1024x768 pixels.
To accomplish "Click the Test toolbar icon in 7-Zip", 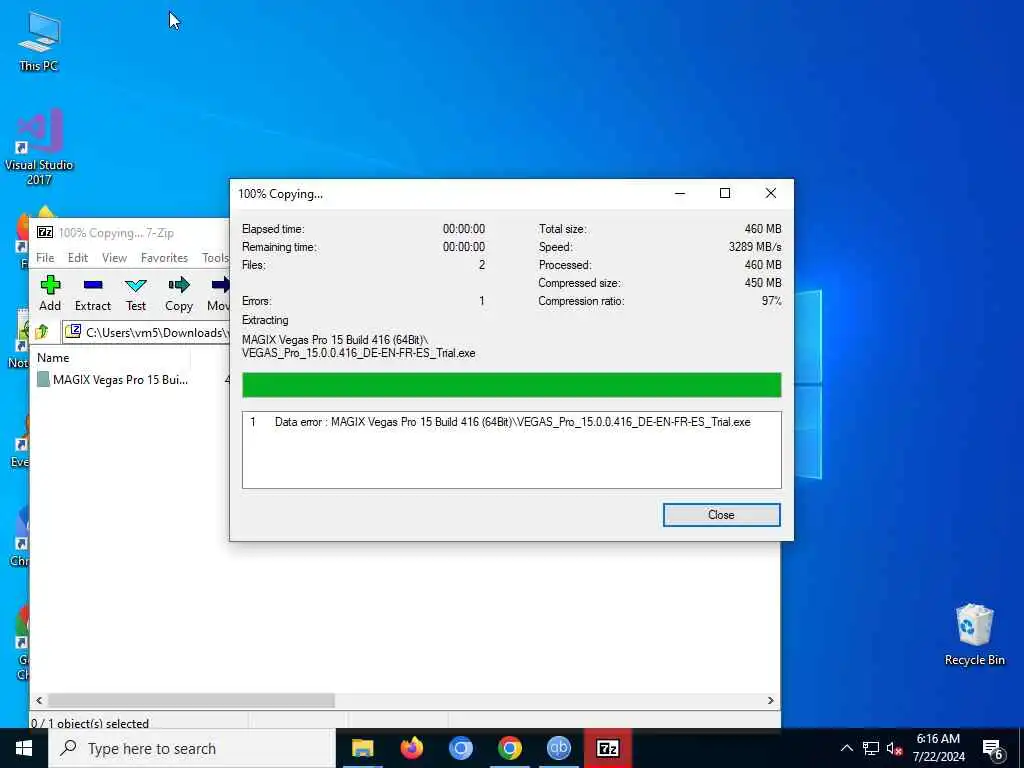I will (x=136, y=293).
